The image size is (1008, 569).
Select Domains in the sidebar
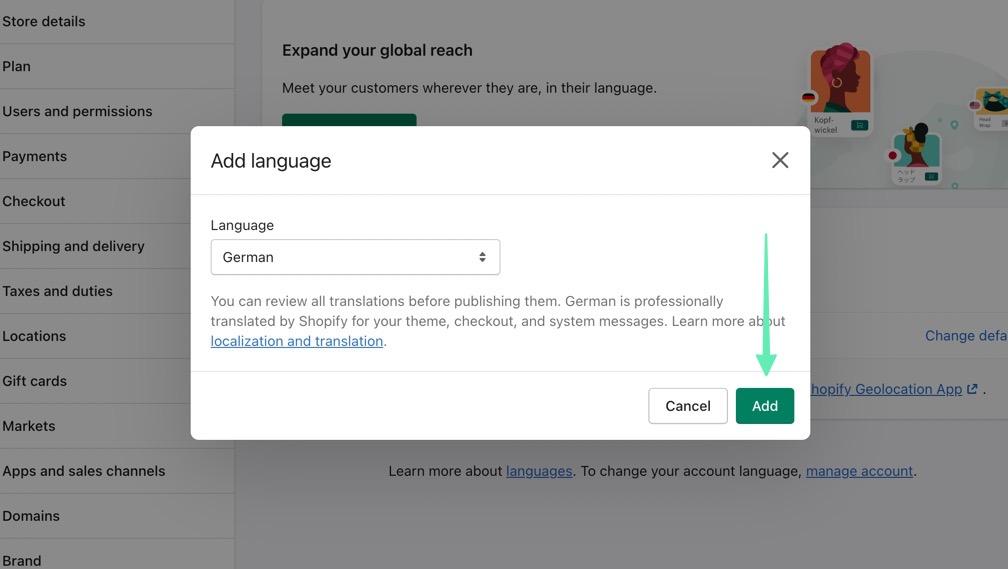[31, 516]
